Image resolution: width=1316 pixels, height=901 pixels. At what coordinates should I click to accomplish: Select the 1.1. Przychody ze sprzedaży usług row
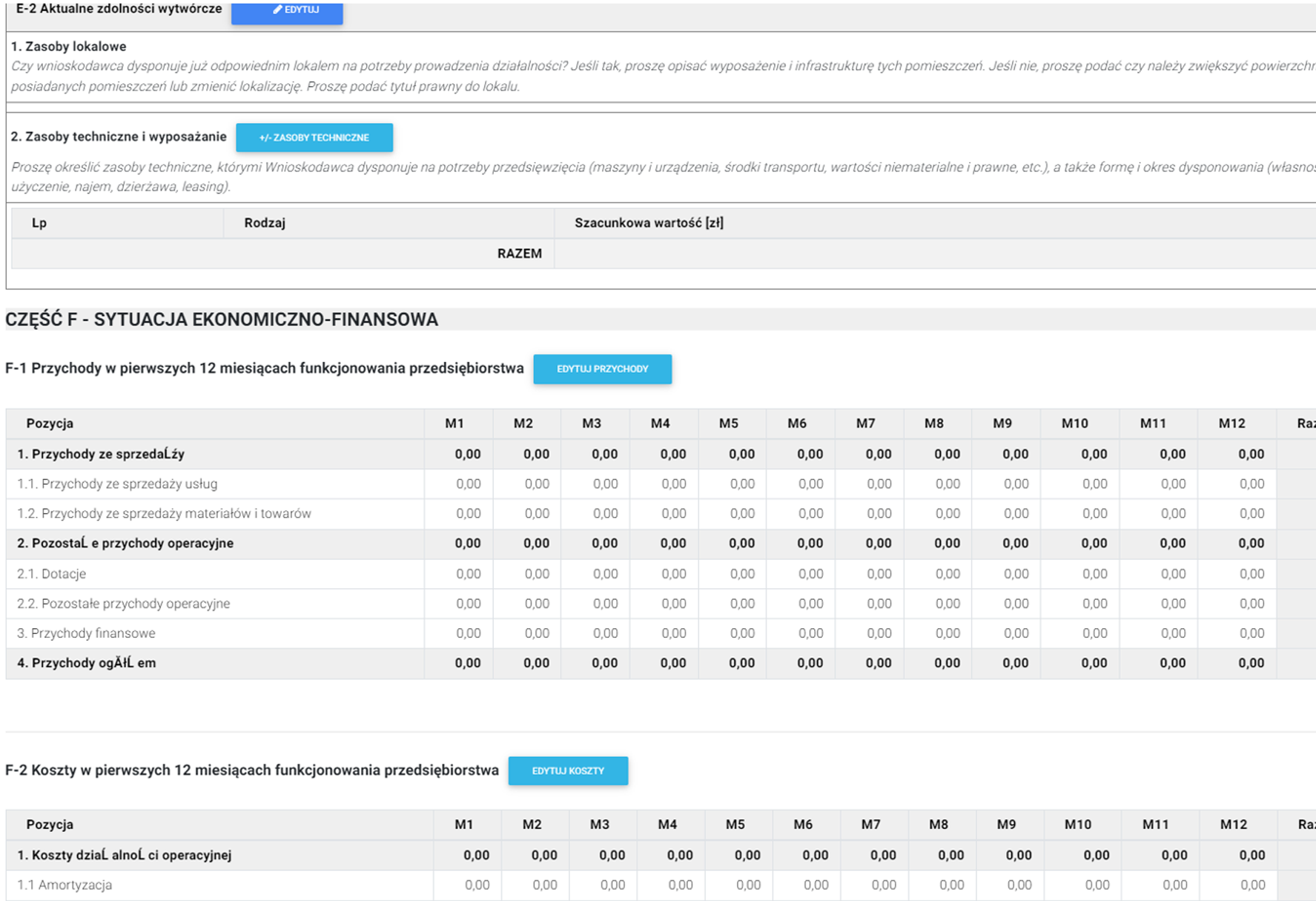click(x=117, y=484)
